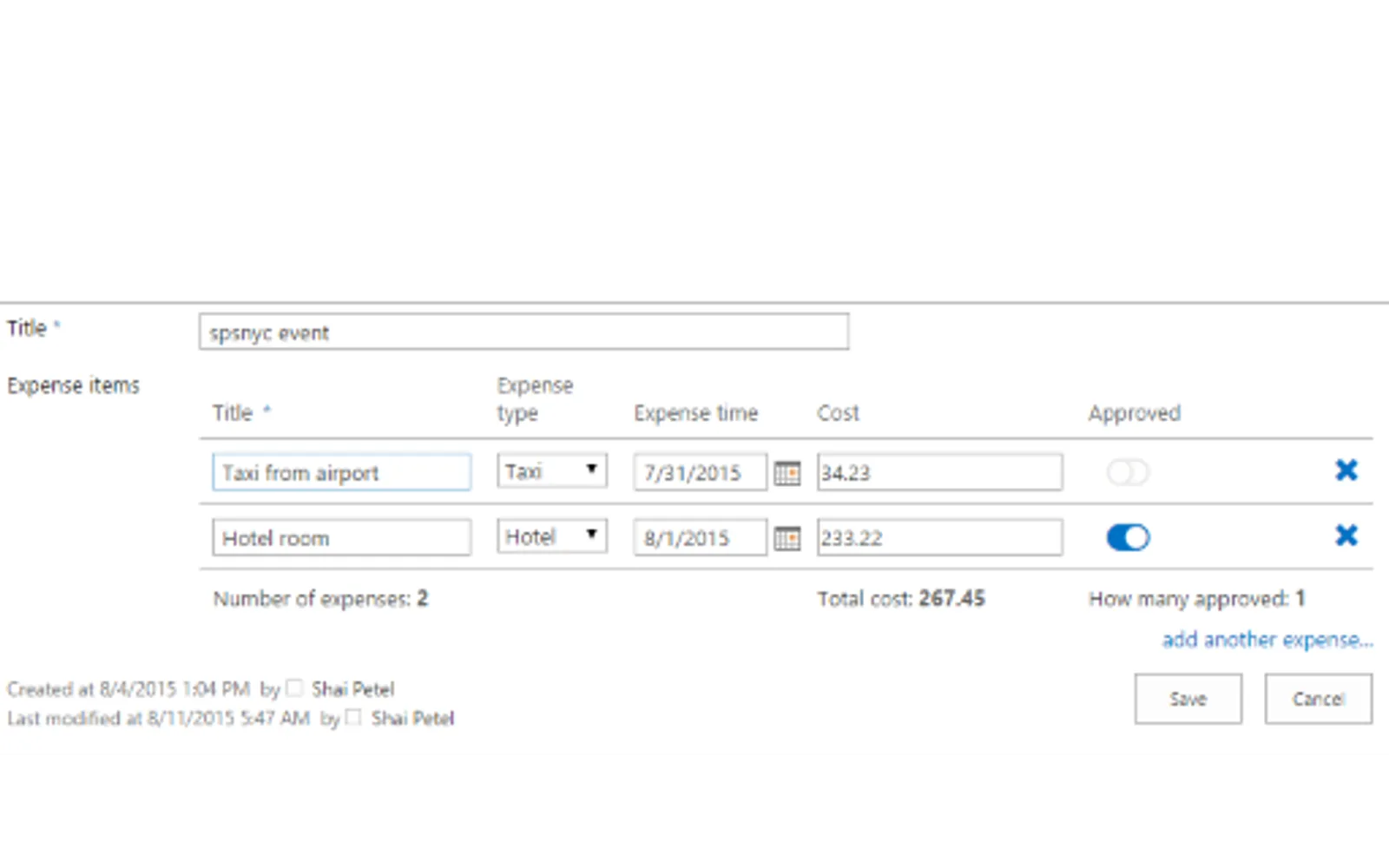This screenshot has height=868, width=1389.
Task: Edit the Taxi from airport title field
Action: [342, 472]
